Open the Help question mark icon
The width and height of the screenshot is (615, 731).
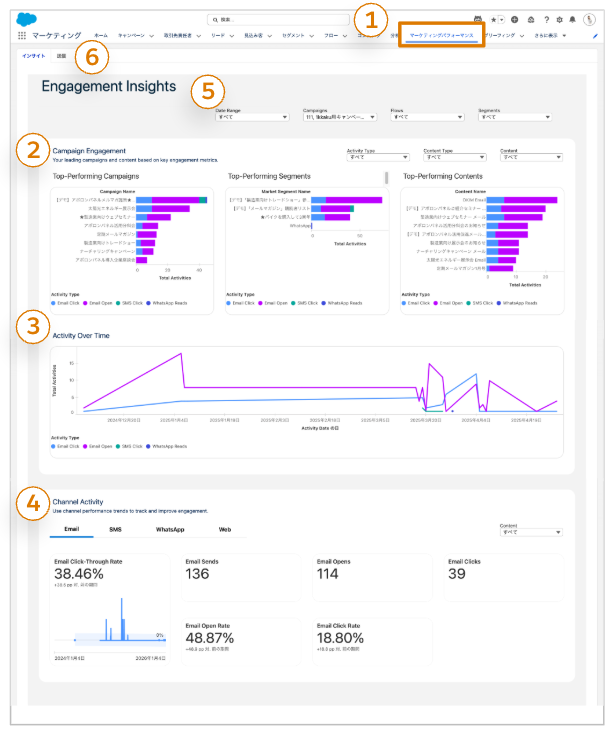coord(546,20)
